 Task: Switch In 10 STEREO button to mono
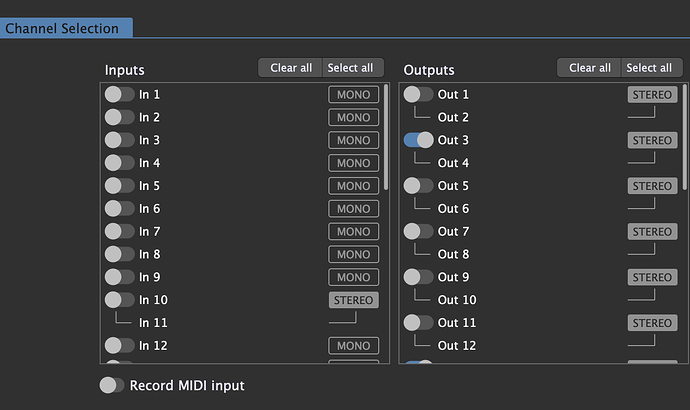pyautogui.click(x=354, y=300)
